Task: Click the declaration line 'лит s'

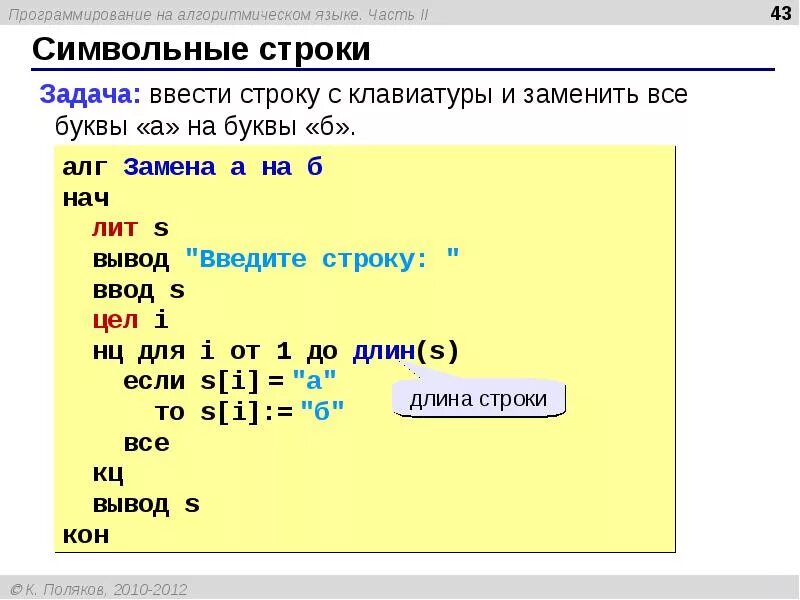Action: click(131, 228)
